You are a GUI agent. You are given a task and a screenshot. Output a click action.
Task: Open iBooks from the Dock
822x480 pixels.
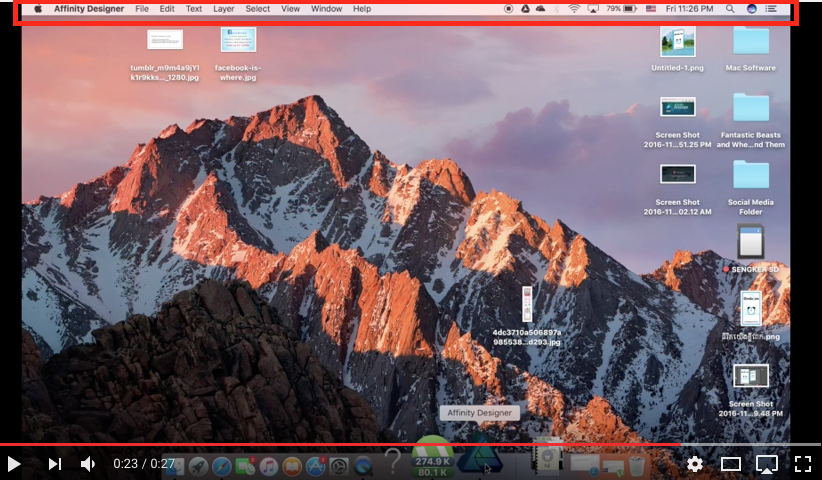292,466
